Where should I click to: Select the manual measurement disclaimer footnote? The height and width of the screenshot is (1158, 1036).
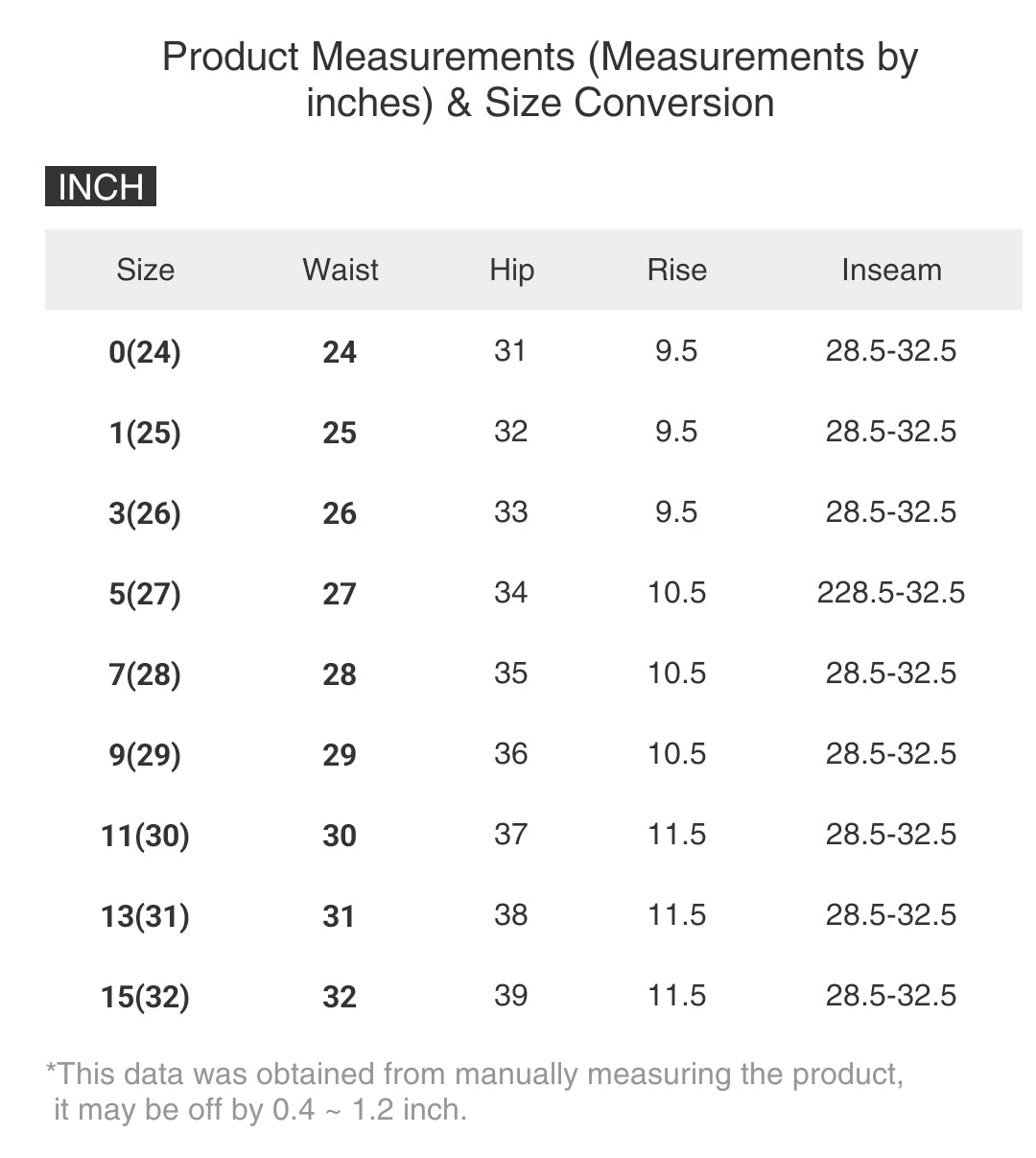(475, 1092)
